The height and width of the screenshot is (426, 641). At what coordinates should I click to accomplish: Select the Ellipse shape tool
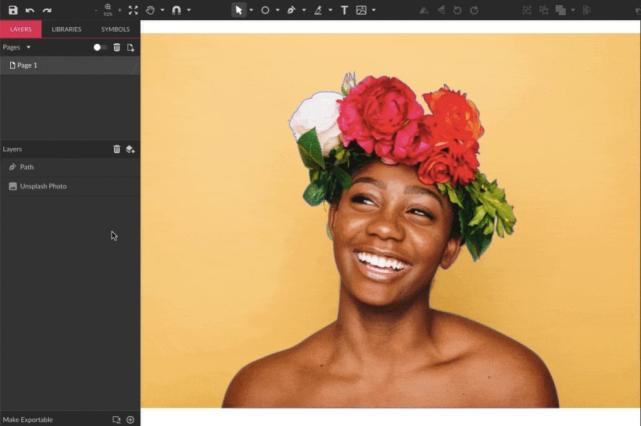coord(265,10)
